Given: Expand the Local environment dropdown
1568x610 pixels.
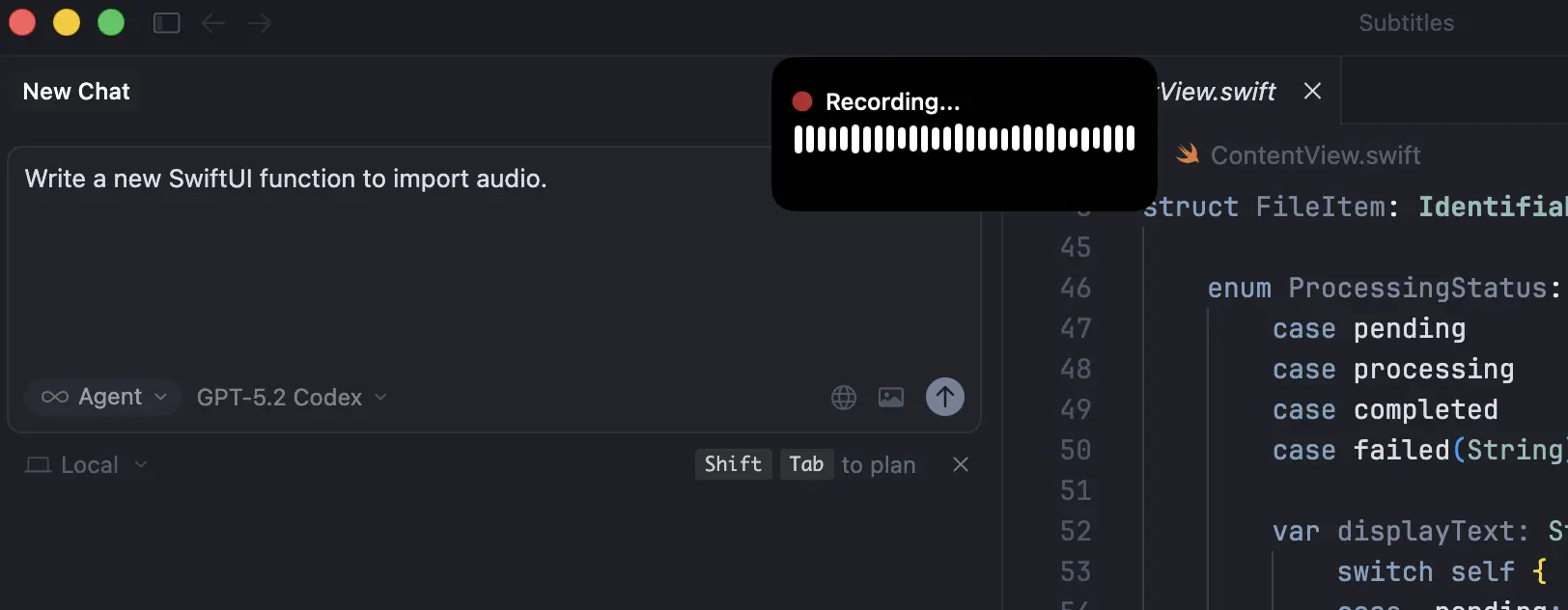Looking at the screenshot, I should pos(87,464).
